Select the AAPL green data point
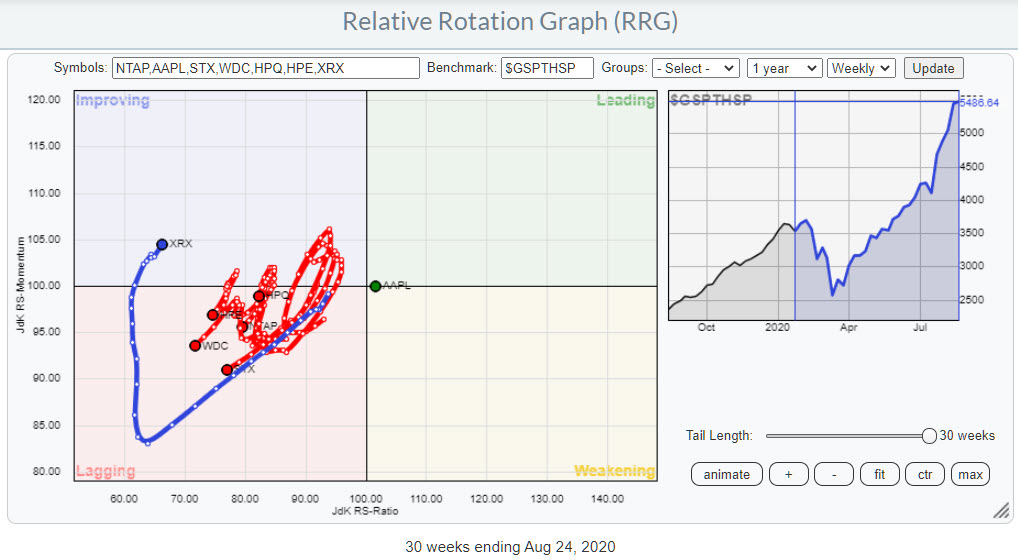This screenshot has height=560, width=1018. pos(375,286)
